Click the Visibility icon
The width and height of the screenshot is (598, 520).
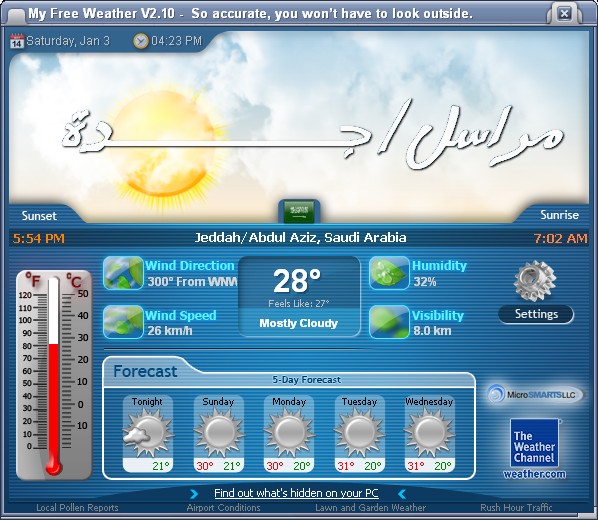tap(389, 322)
